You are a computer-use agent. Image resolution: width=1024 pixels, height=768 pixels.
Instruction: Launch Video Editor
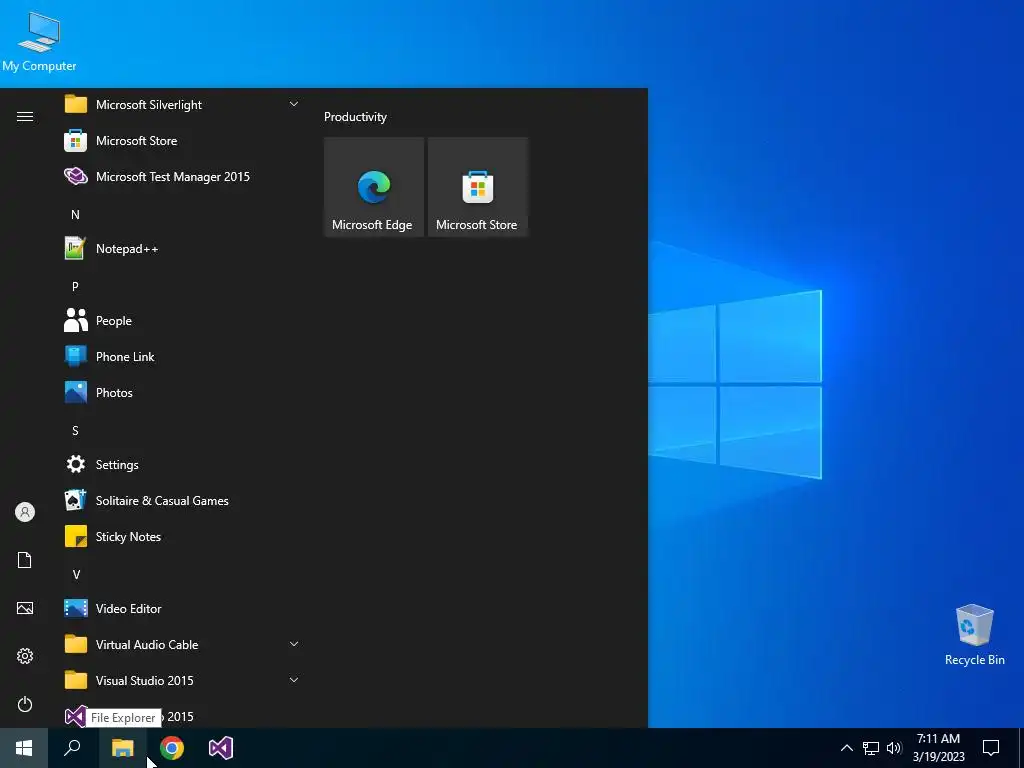point(182,608)
